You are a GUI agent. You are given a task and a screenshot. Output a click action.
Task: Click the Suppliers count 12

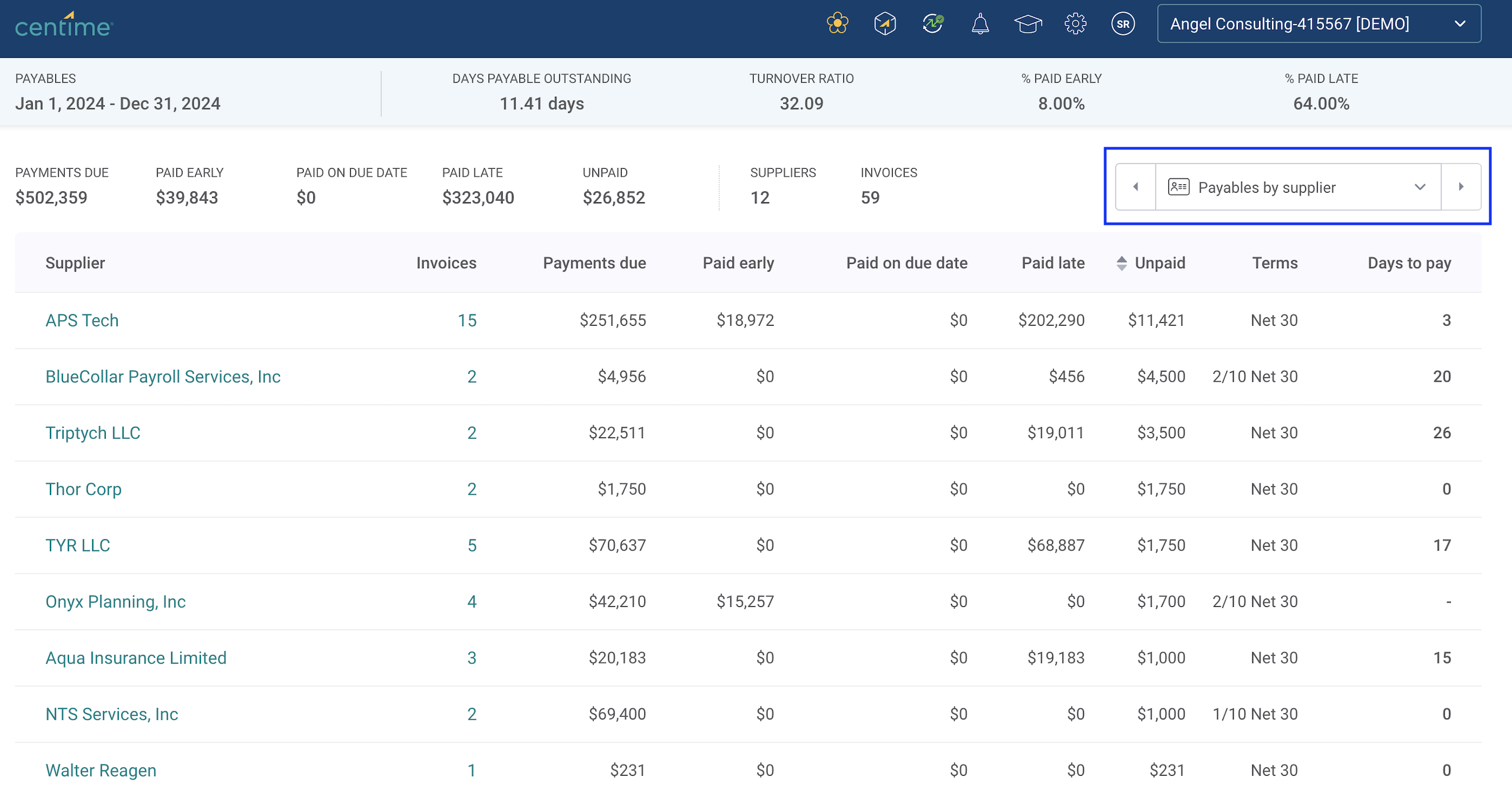(760, 197)
